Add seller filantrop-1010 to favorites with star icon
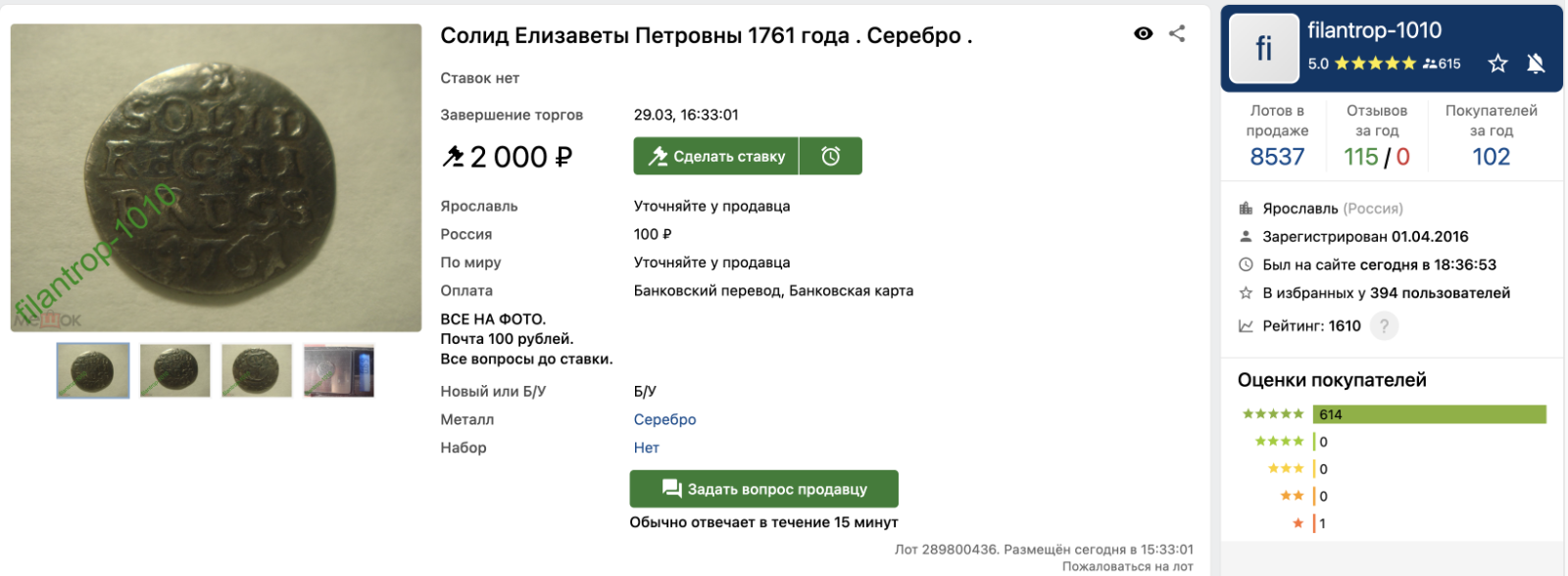The image size is (1568, 576). (x=1497, y=64)
